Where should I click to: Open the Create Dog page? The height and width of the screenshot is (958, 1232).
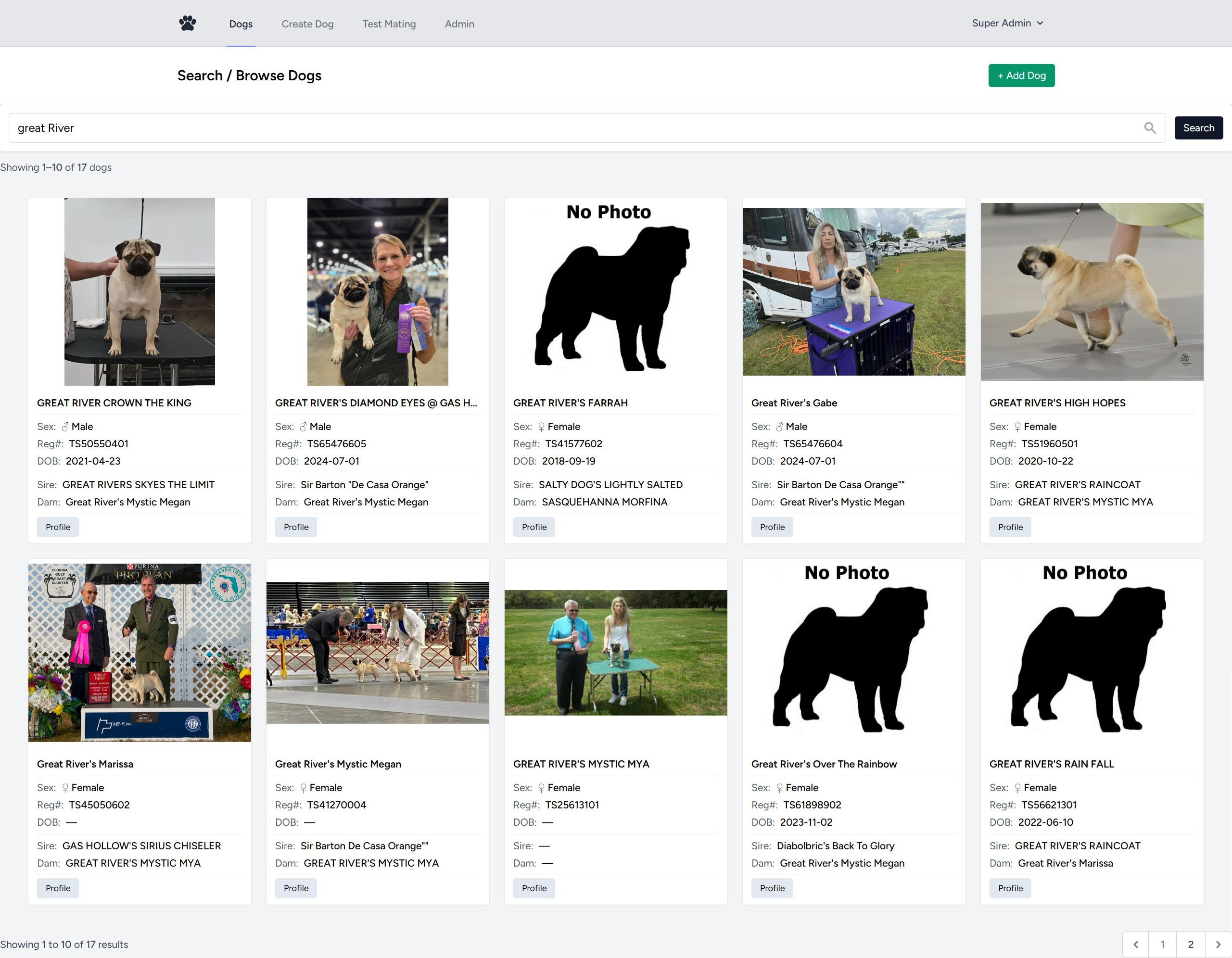point(307,24)
